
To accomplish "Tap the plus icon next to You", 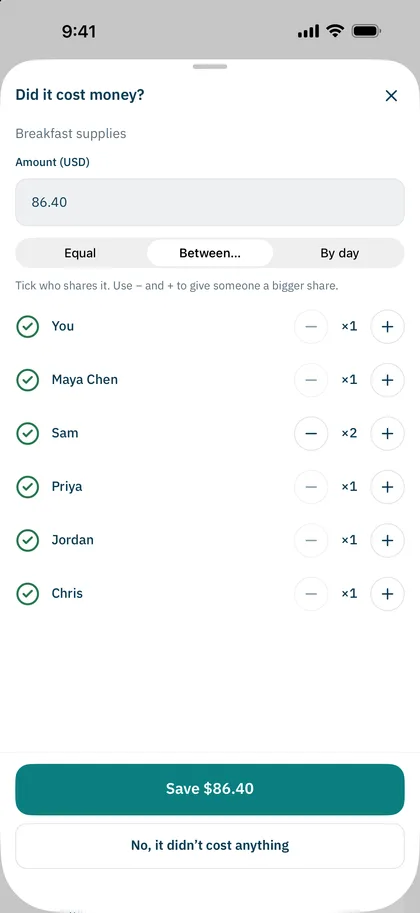I will pyautogui.click(x=387, y=327).
